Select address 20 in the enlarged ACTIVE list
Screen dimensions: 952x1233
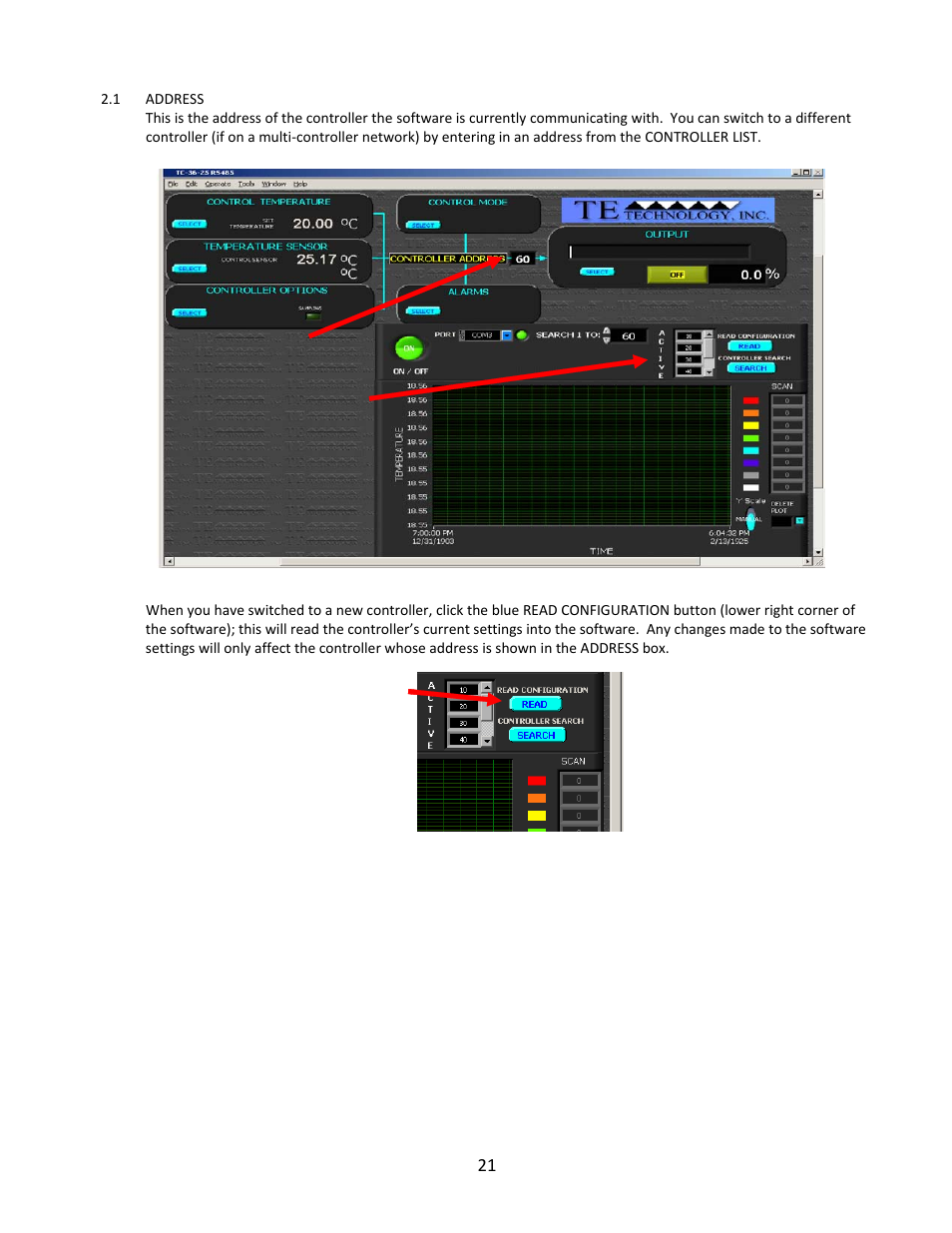tap(463, 706)
